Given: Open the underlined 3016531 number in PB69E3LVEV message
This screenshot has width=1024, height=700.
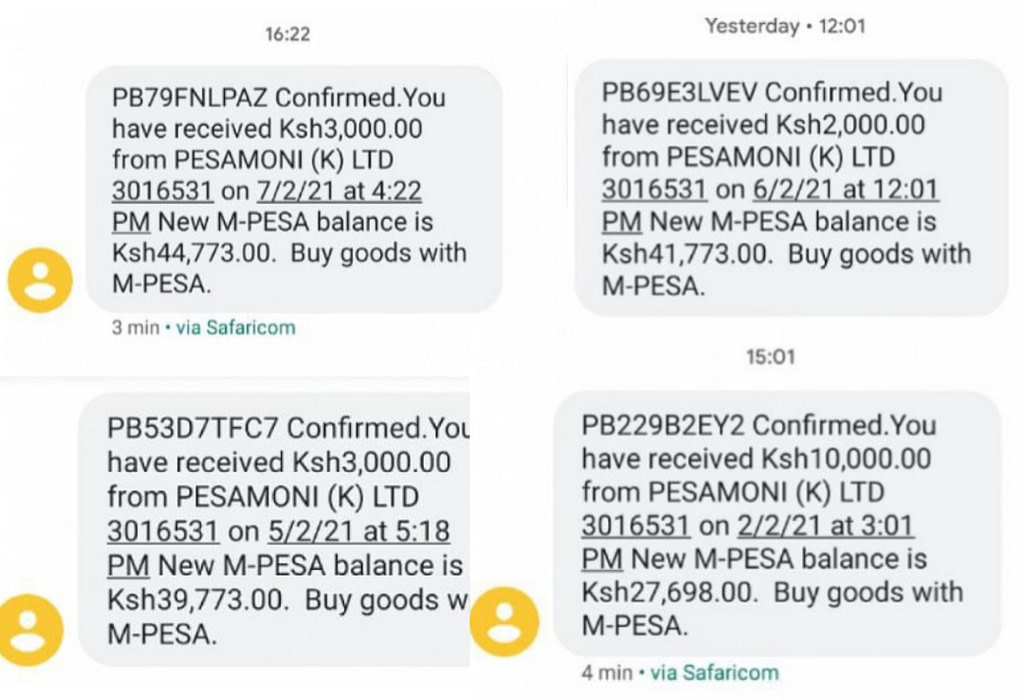Looking at the screenshot, I should point(654,189).
